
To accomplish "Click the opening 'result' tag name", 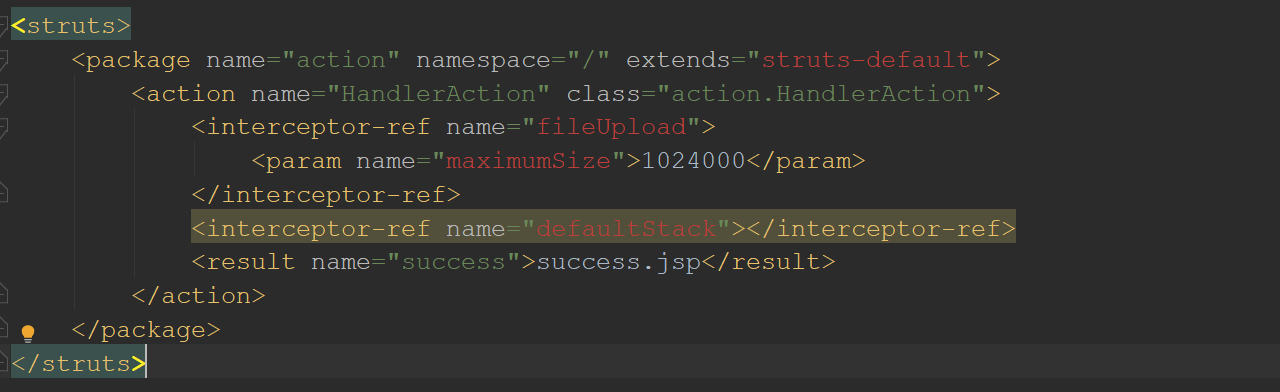I will pyautogui.click(x=251, y=262).
